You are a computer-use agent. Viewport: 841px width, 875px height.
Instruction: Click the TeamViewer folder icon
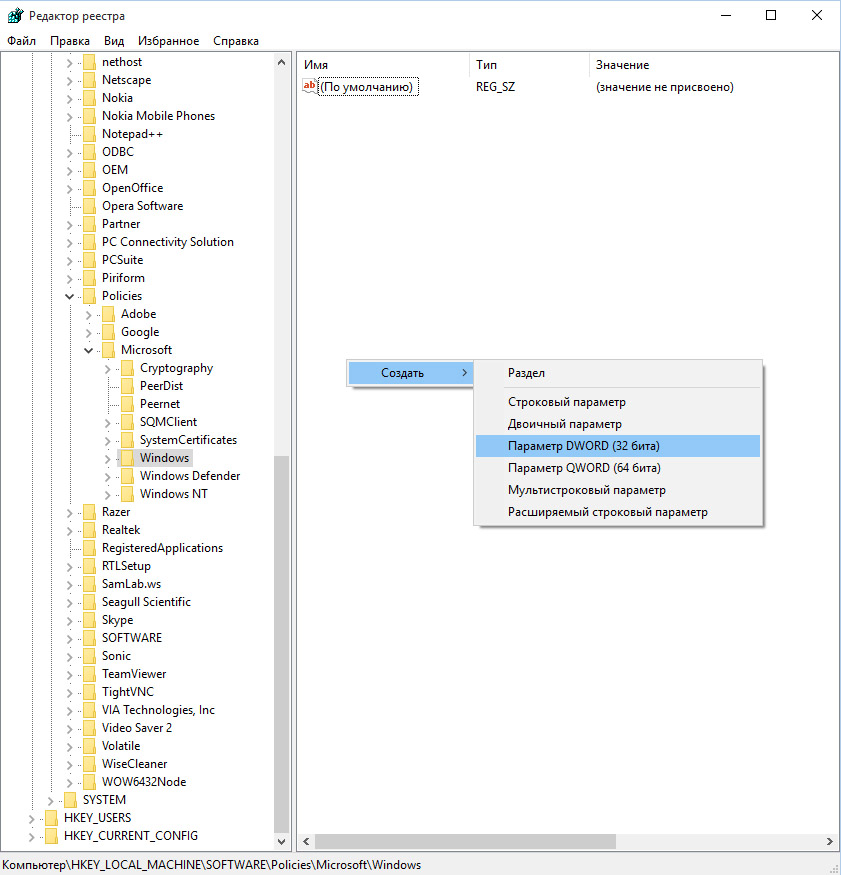point(89,674)
